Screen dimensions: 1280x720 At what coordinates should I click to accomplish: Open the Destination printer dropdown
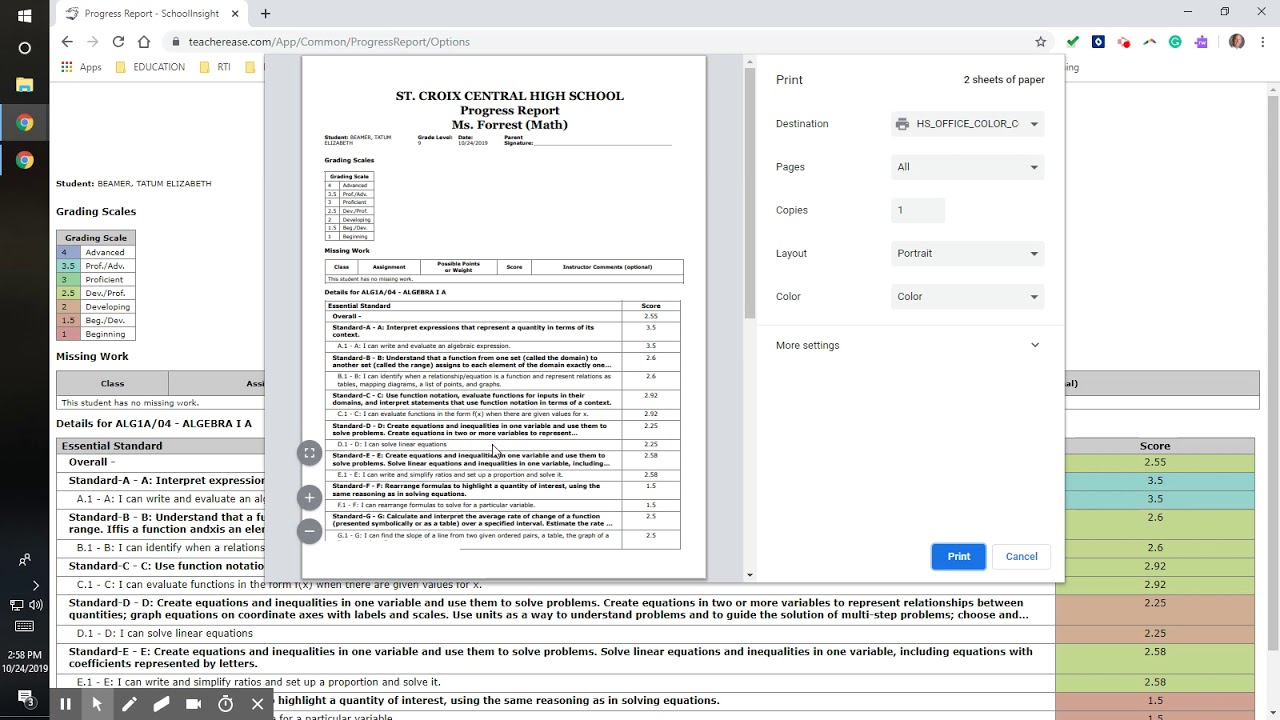(x=967, y=124)
